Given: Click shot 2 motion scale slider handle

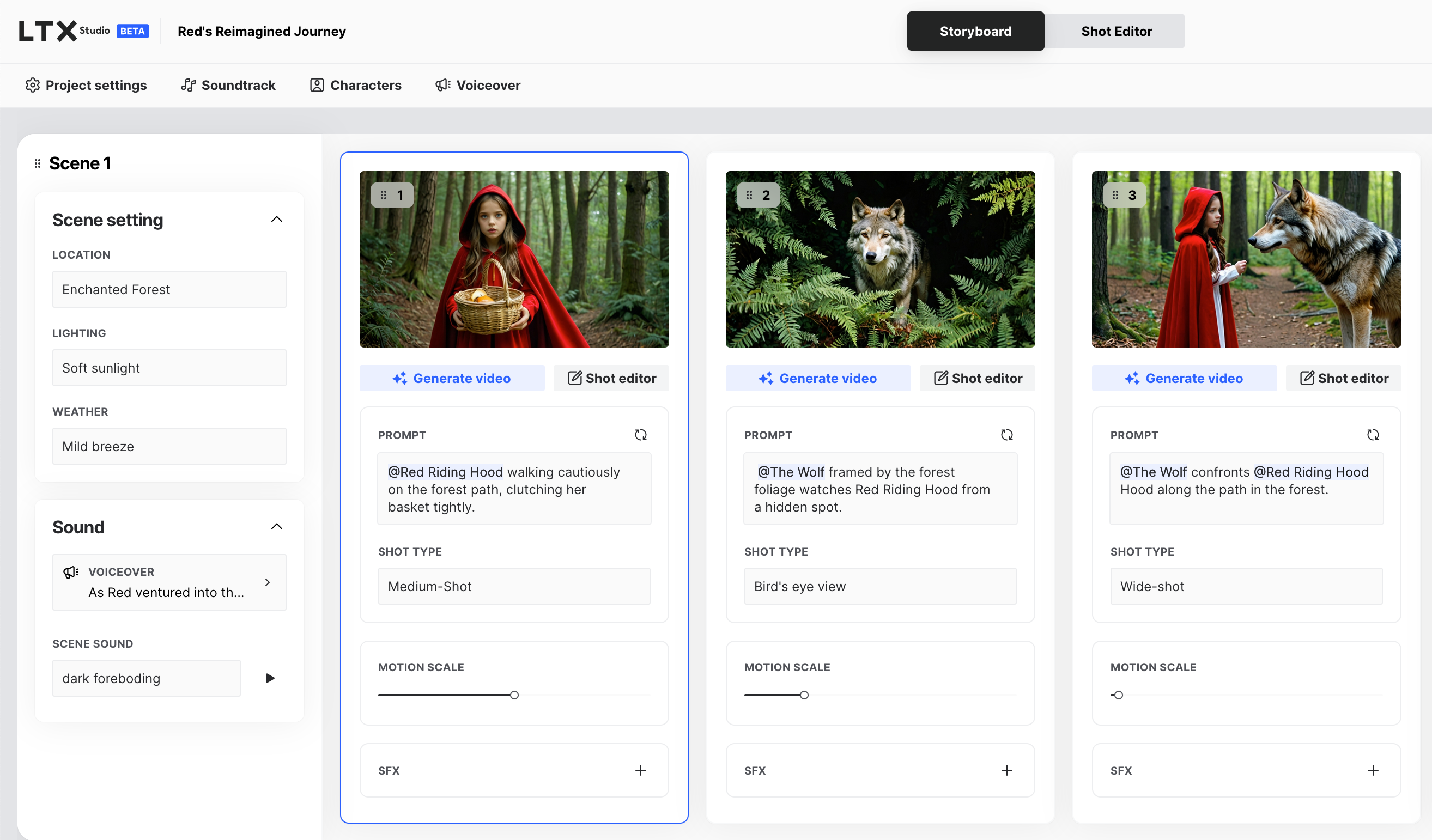Looking at the screenshot, I should click(x=804, y=695).
